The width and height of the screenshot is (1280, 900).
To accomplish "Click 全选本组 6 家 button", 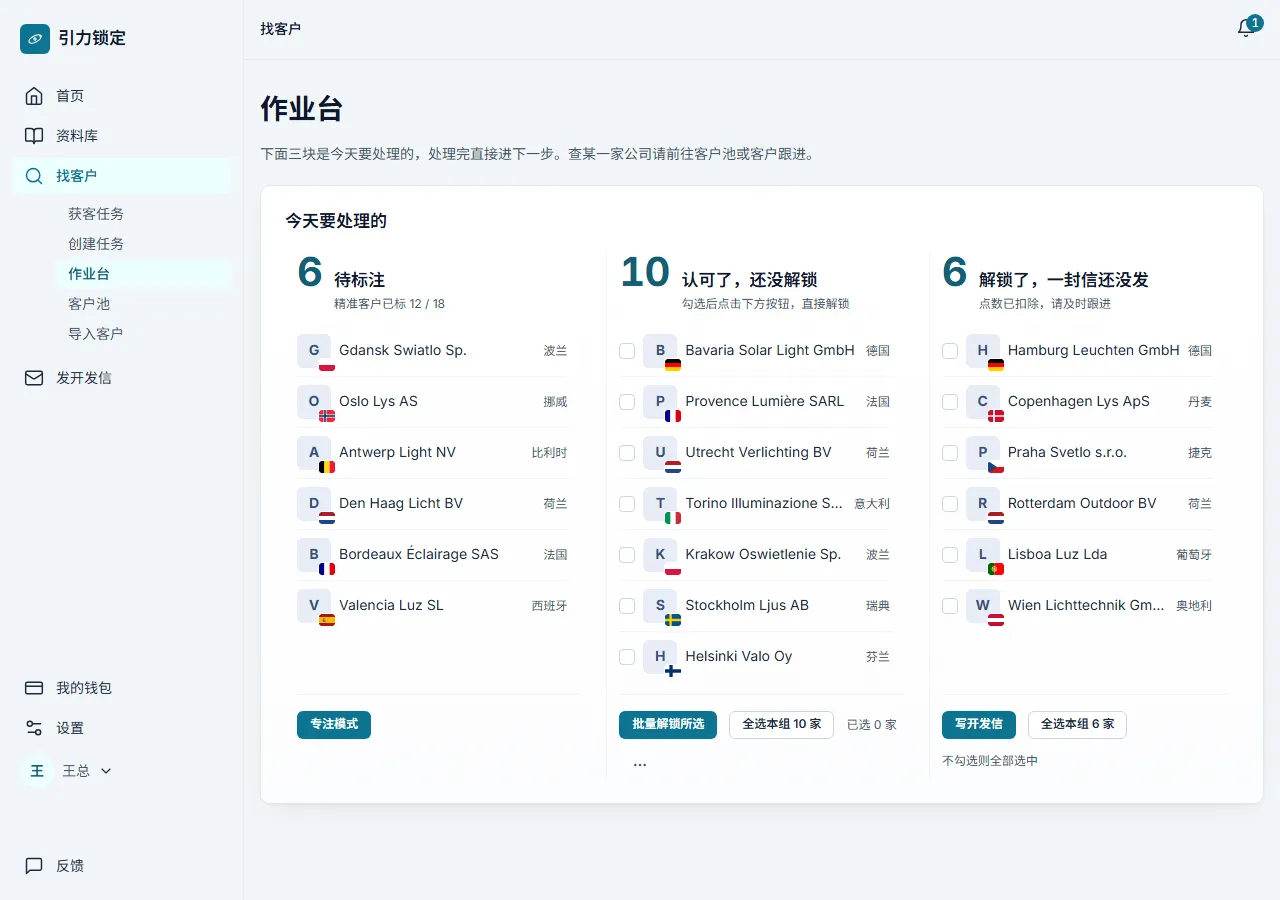I will click(1077, 725).
